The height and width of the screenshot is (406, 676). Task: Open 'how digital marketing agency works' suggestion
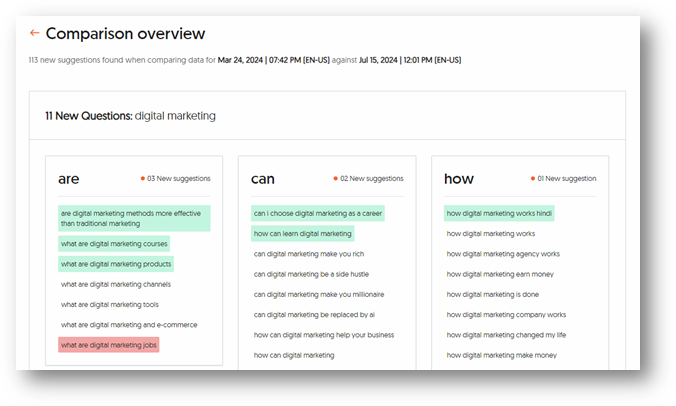click(x=503, y=254)
